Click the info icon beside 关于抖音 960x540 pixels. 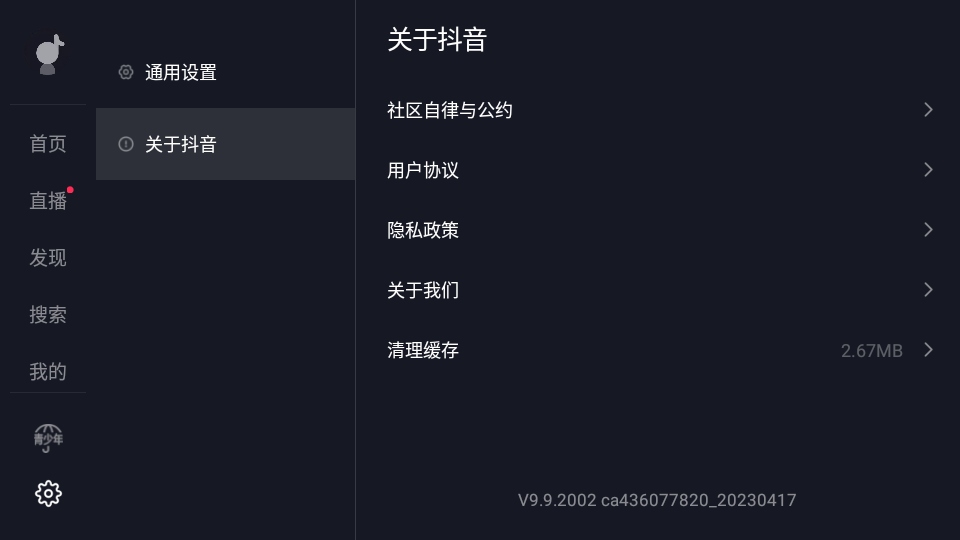click(x=126, y=144)
